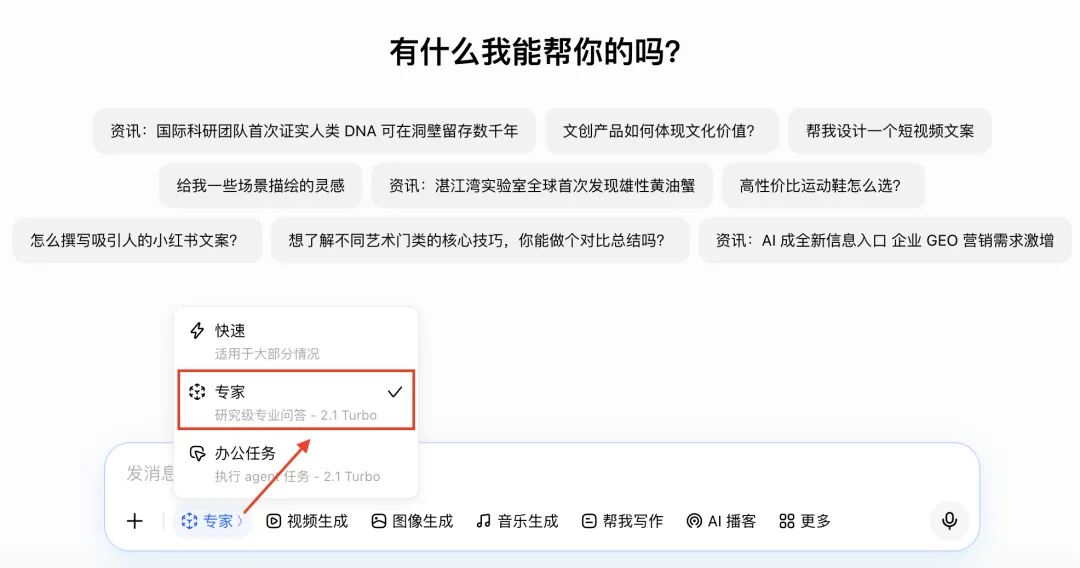
Task: Click the microphone voice input icon
Action: click(x=949, y=520)
